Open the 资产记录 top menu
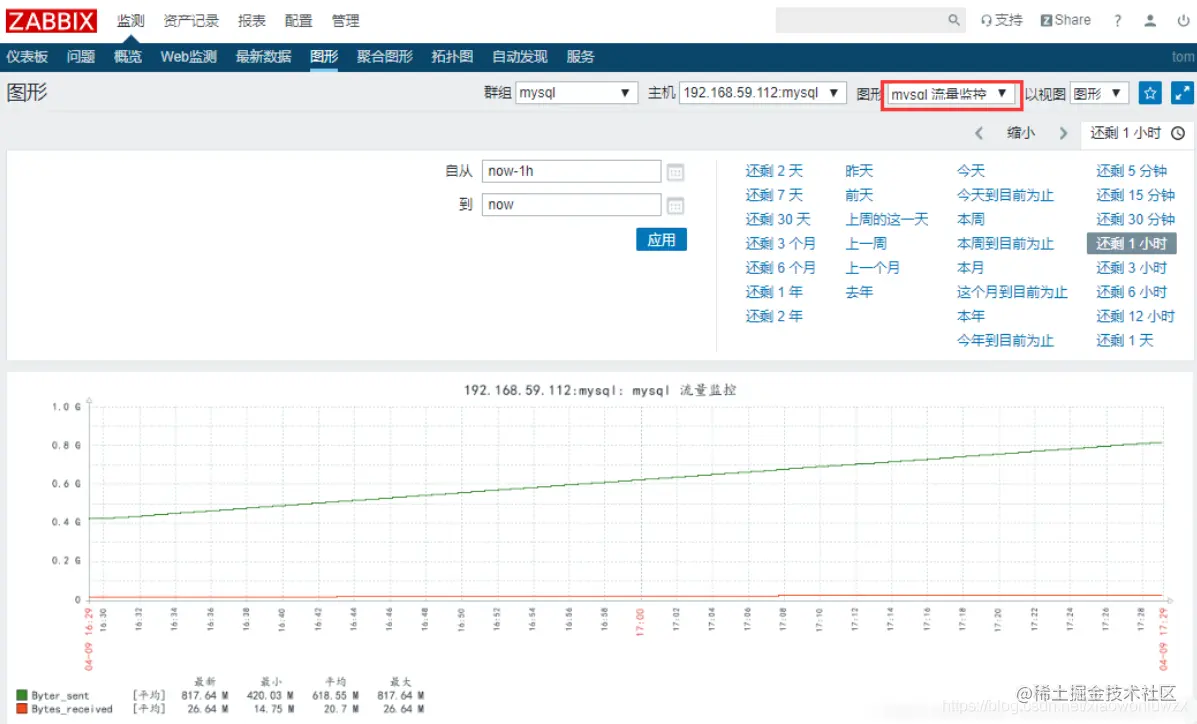 point(191,21)
